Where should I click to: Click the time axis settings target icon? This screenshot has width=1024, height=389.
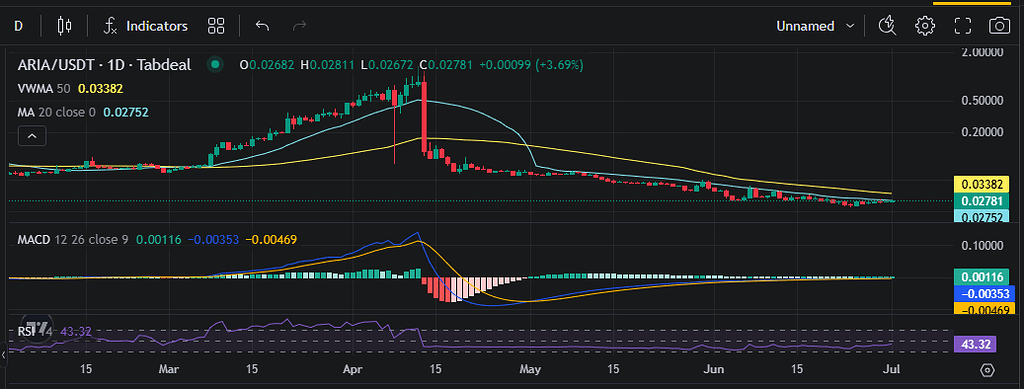click(987, 370)
